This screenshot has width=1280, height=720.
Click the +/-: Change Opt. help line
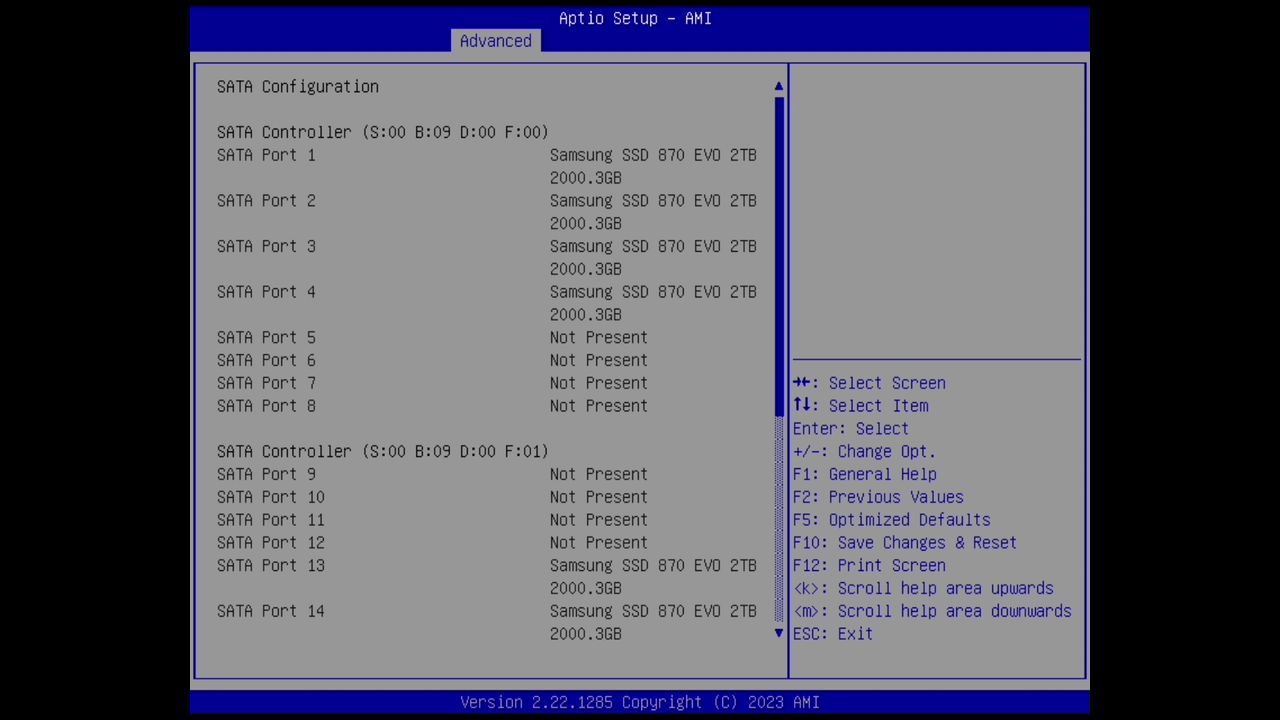coord(865,452)
